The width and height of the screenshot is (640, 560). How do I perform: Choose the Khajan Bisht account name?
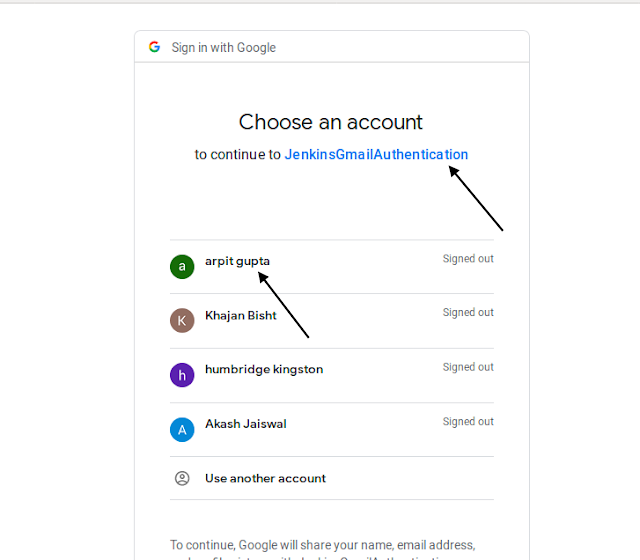click(x=241, y=316)
